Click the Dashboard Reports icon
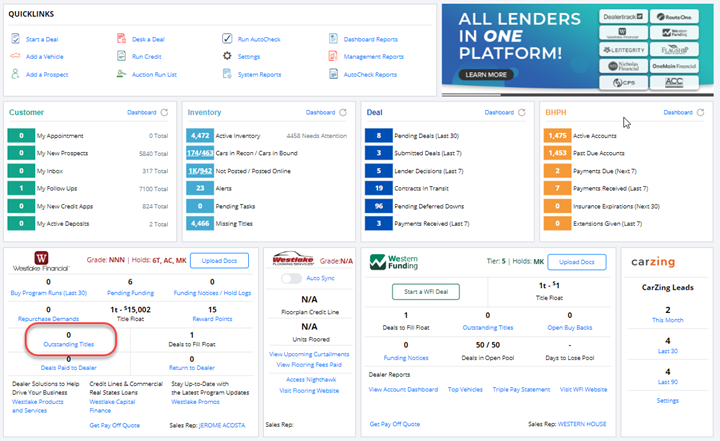The height and width of the screenshot is (441, 720). 333,39
